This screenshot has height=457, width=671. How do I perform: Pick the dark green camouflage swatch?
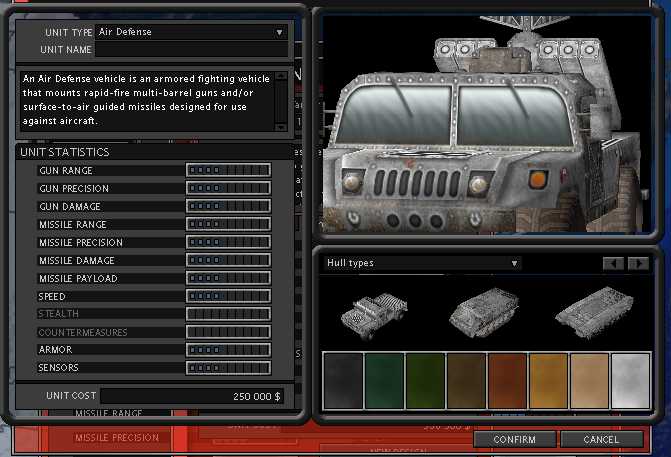click(x=384, y=381)
